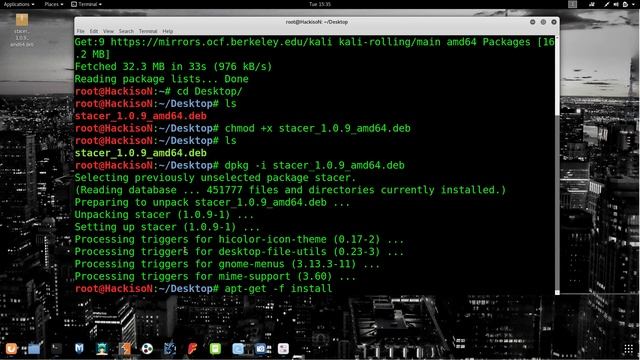Image resolution: width=640 pixels, height=360 pixels.
Task: Open the Edit menu in terminal window
Action: (x=94, y=31)
